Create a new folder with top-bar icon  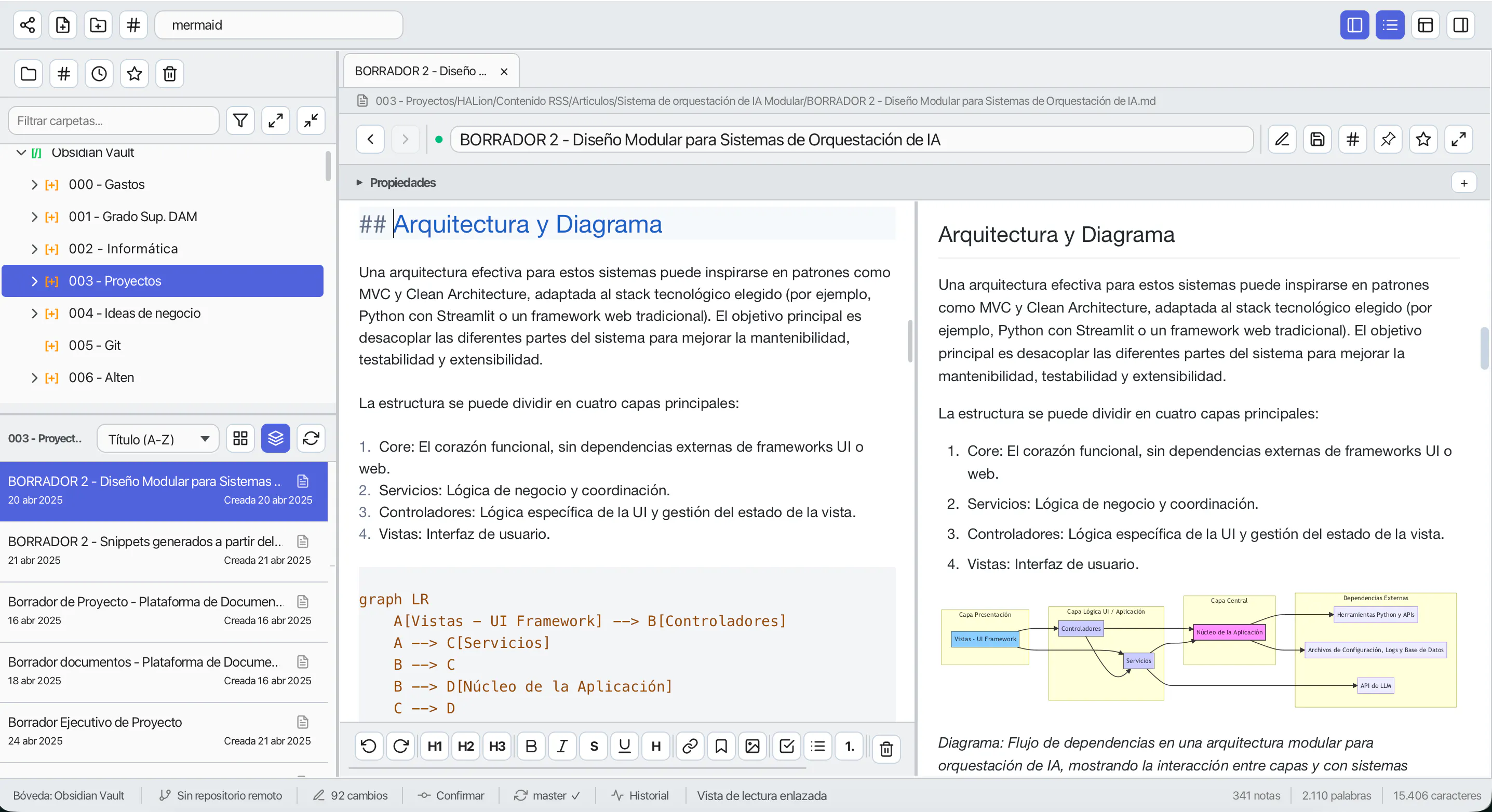click(x=98, y=25)
